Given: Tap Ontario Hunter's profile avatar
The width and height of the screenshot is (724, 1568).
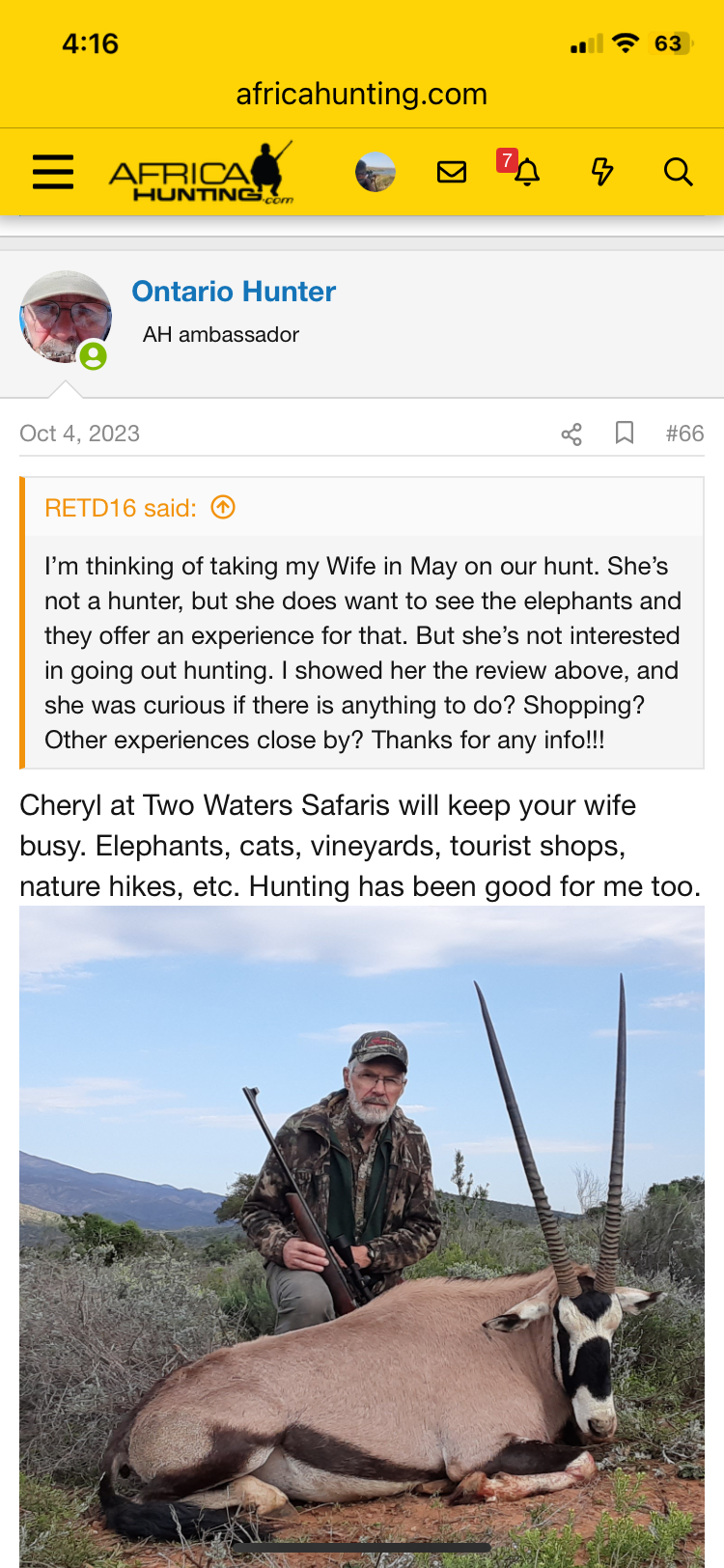Looking at the screenshot, I should click(65, 317).
